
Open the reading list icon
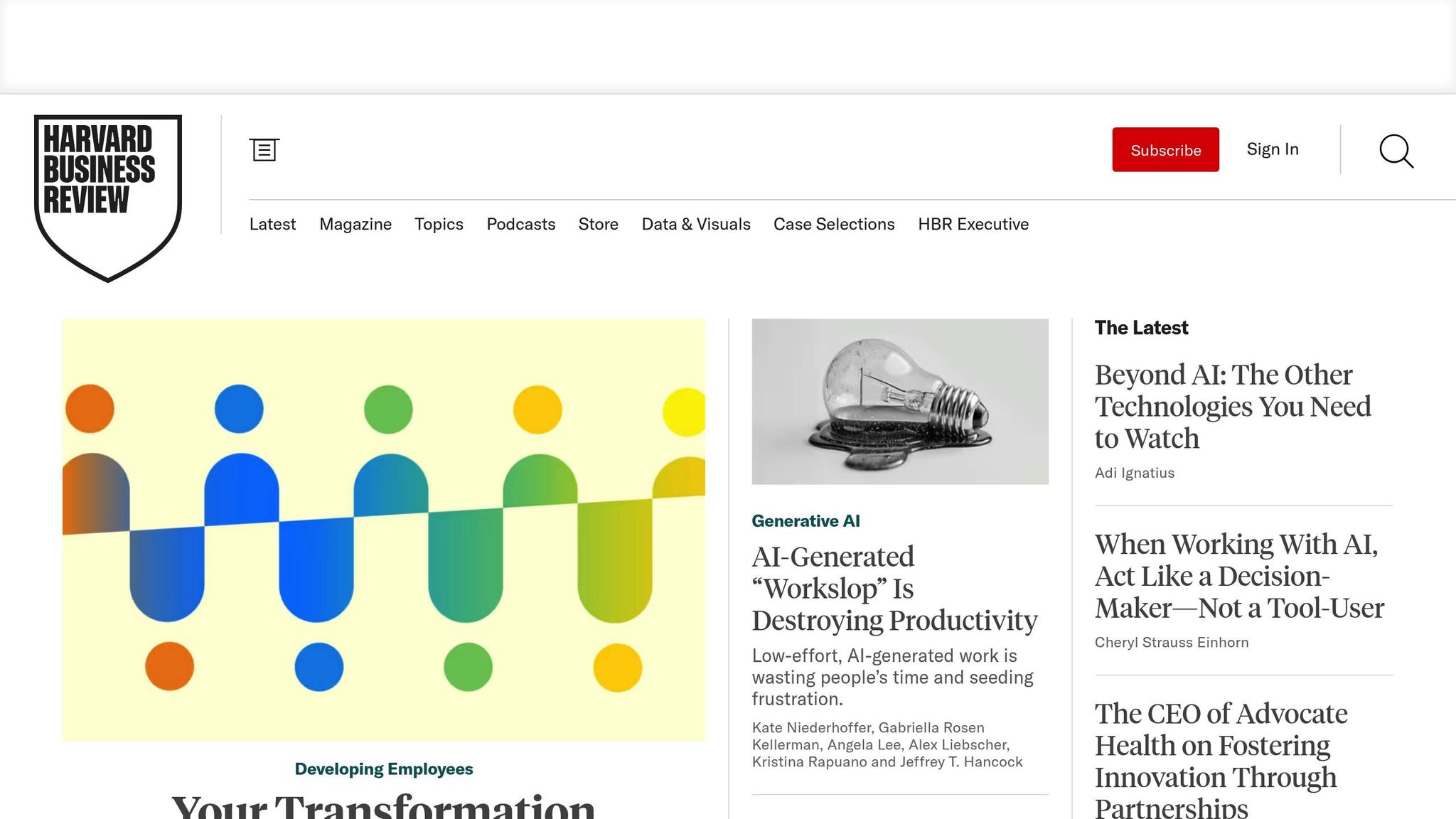coord(264,149)
